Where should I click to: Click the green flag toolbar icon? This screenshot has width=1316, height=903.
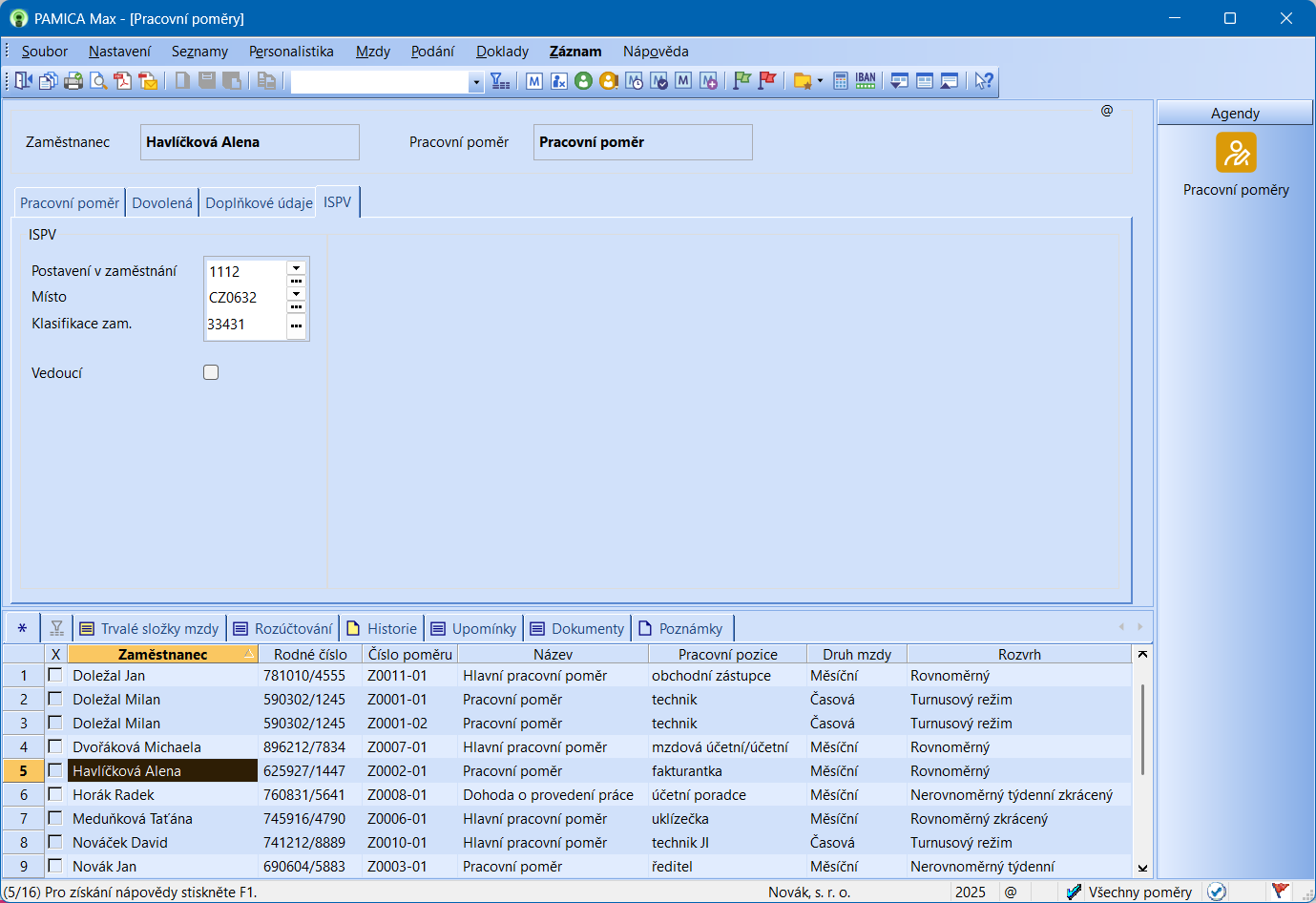tap(742, 81)
